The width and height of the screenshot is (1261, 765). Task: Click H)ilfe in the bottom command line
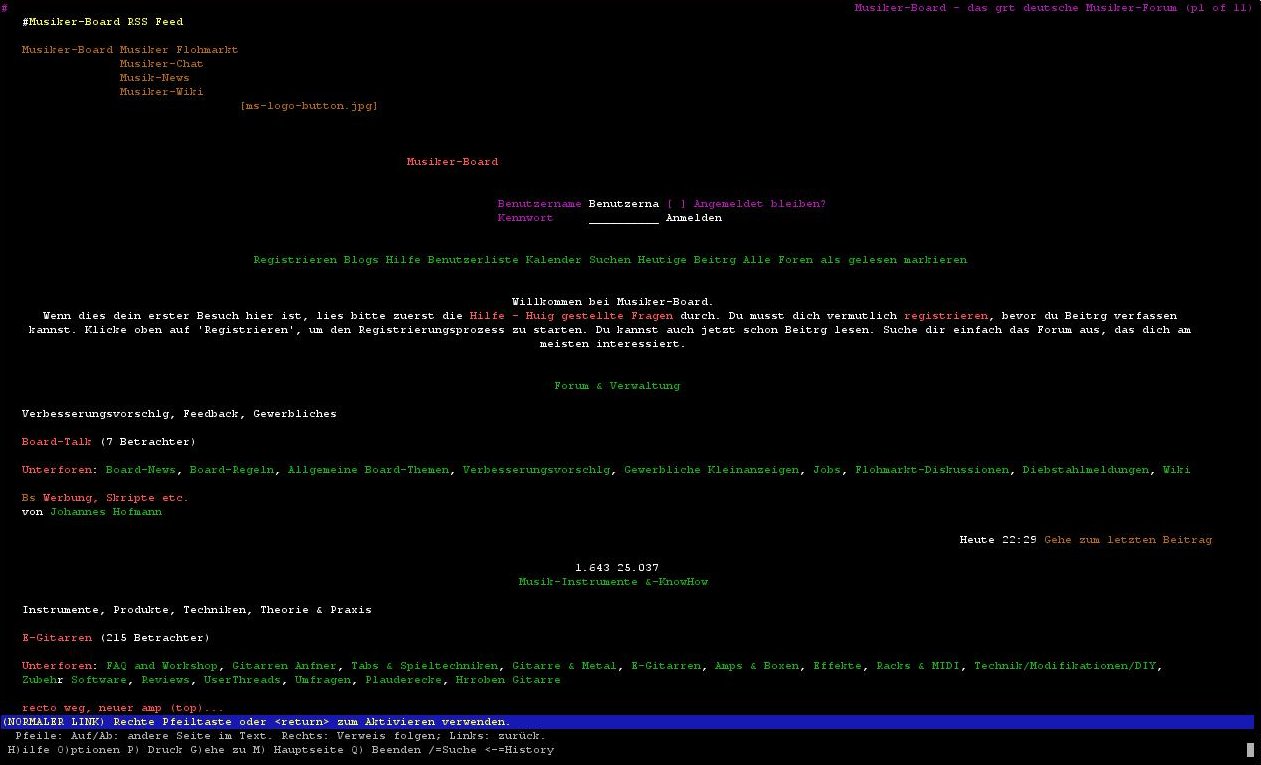tap(28, 750)
